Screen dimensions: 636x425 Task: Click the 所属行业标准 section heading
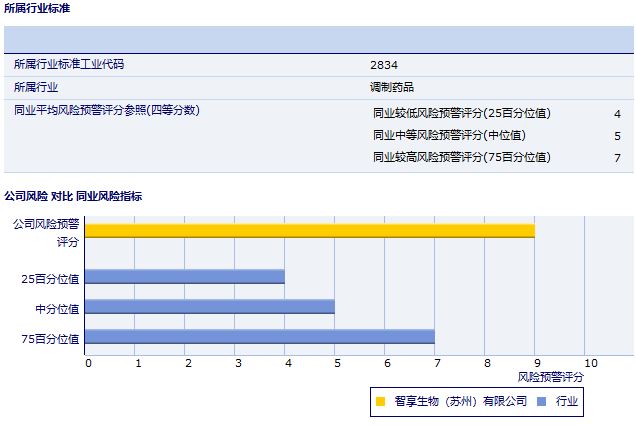[x=37, y=8]
